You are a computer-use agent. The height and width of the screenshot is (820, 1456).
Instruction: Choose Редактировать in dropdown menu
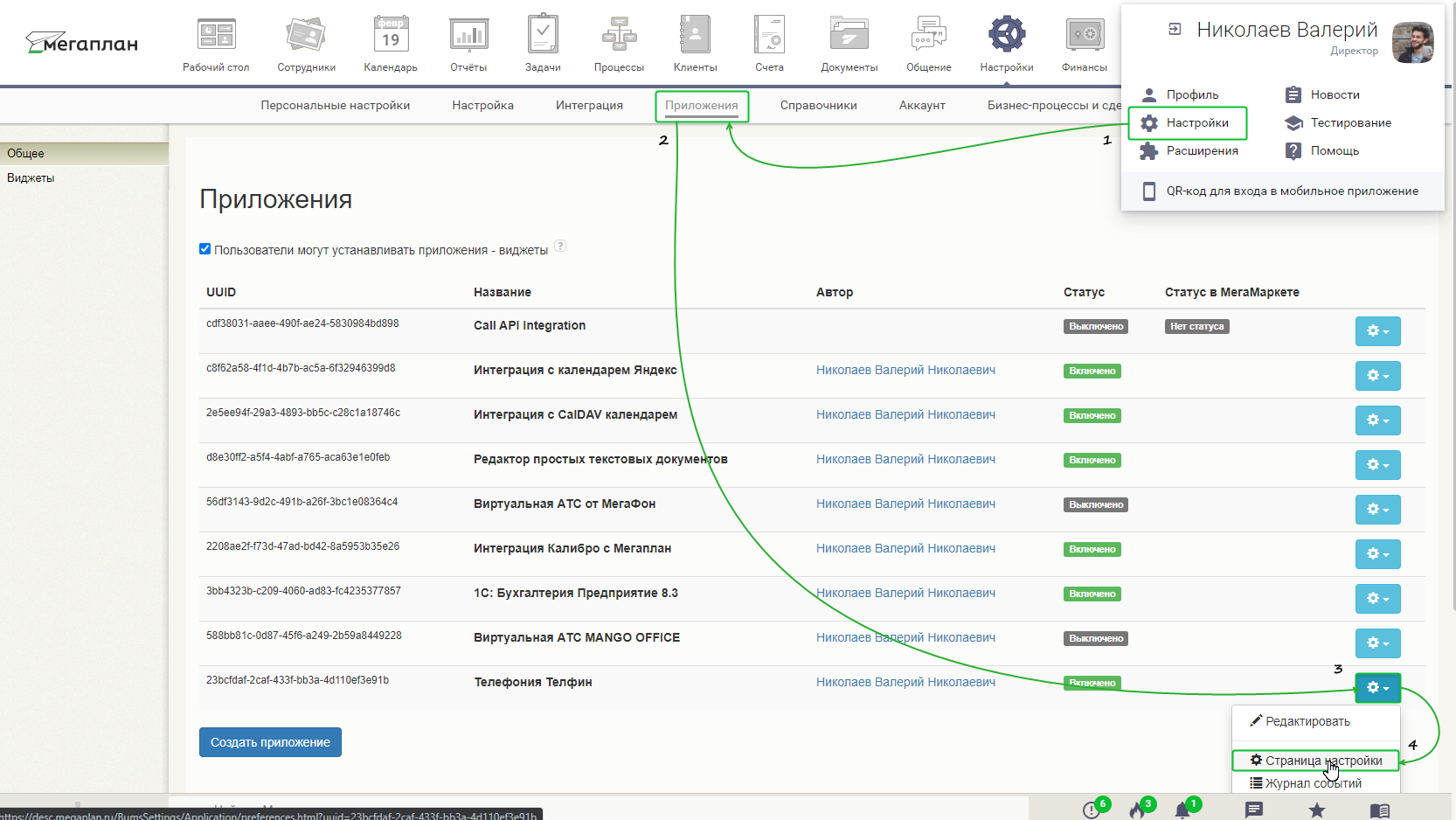pyautogui.click(x=1315, y=721)
